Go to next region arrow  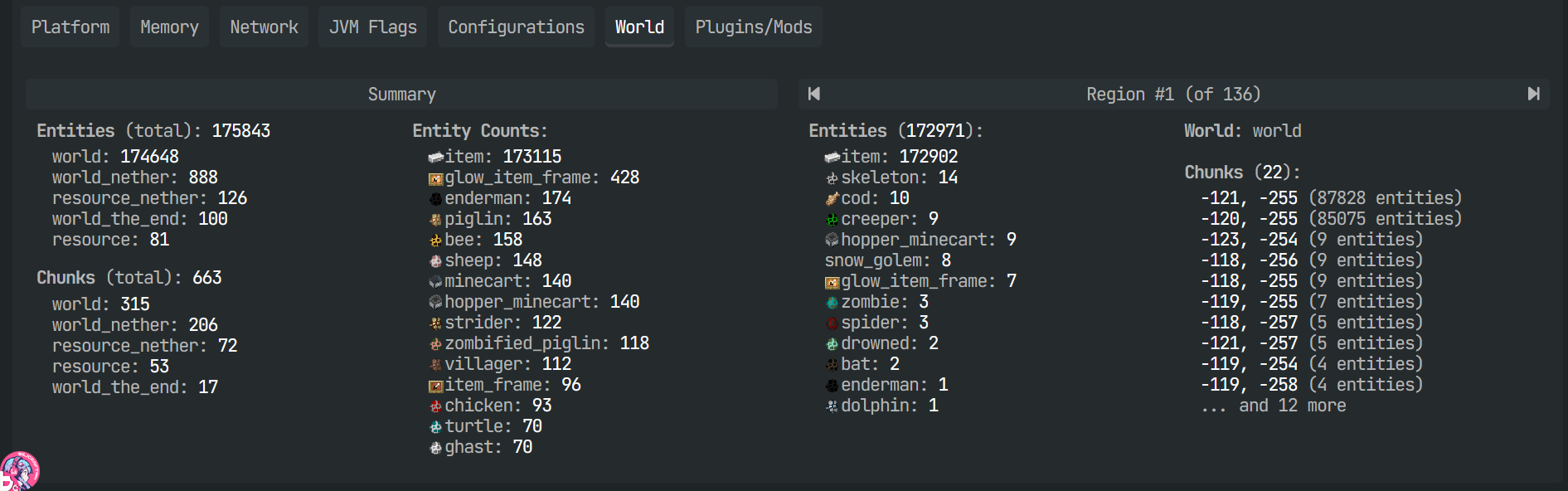point(1533,94)
